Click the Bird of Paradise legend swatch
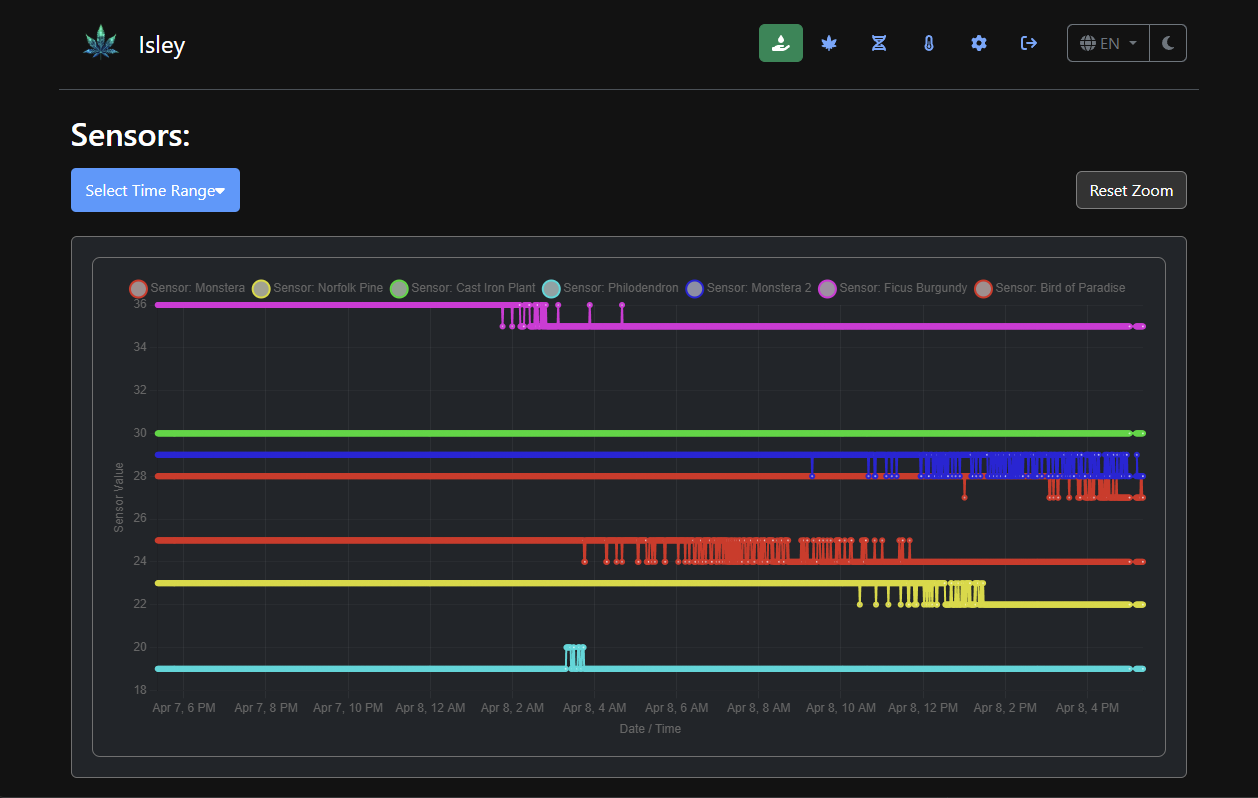Screen dimensions: 1258x798 click(984, 288)
